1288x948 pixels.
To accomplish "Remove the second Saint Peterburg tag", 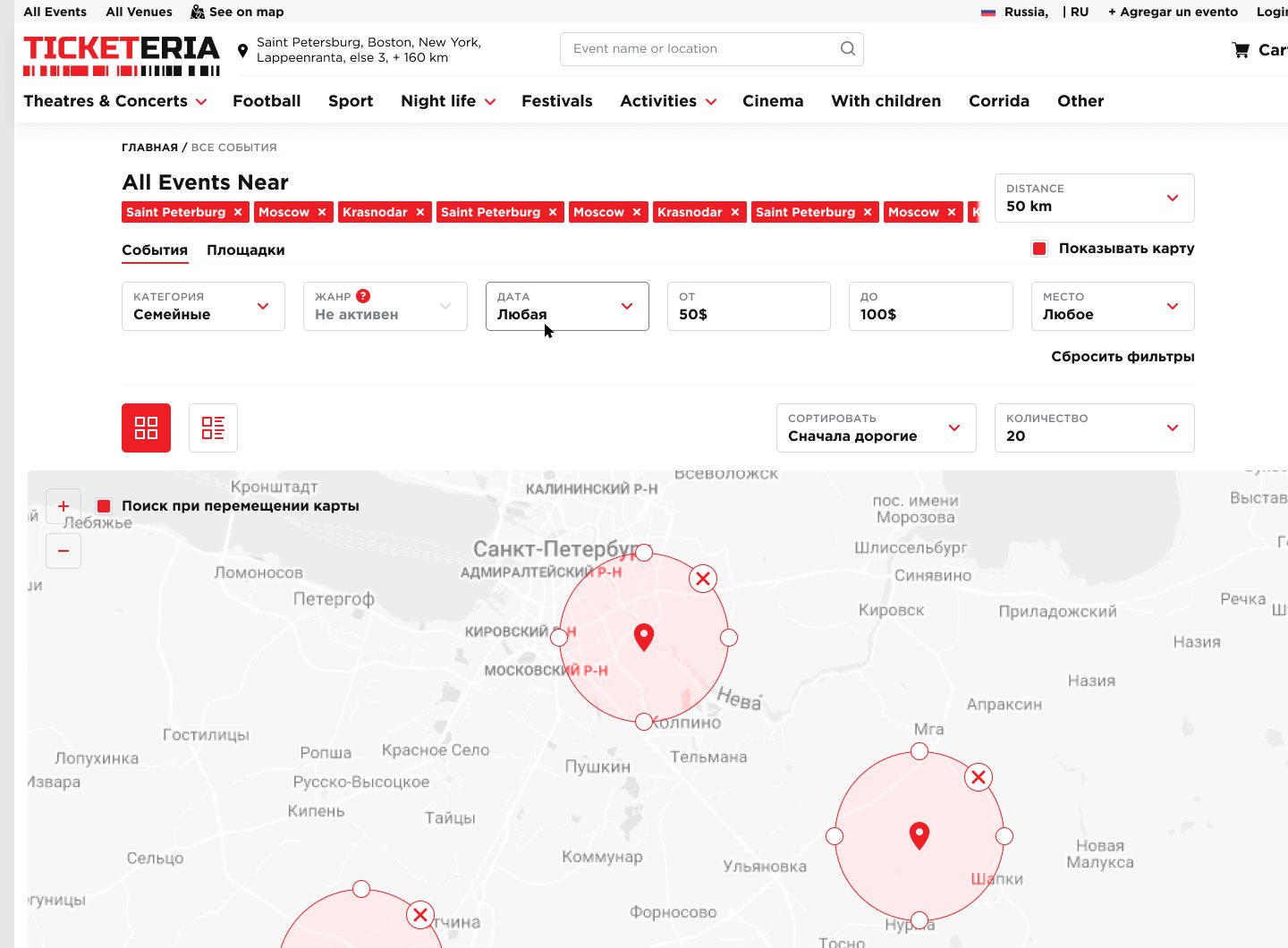I will tap(553, 212).
